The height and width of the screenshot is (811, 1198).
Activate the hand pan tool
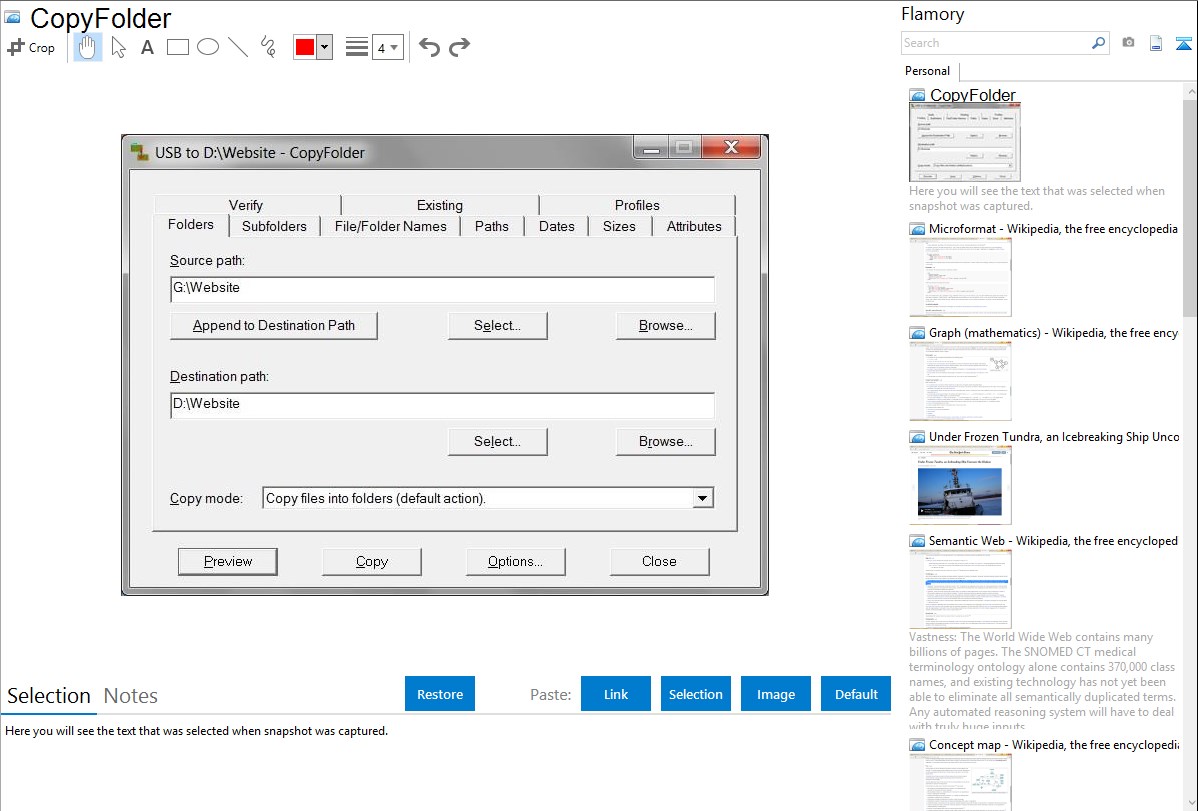[88, 47]
